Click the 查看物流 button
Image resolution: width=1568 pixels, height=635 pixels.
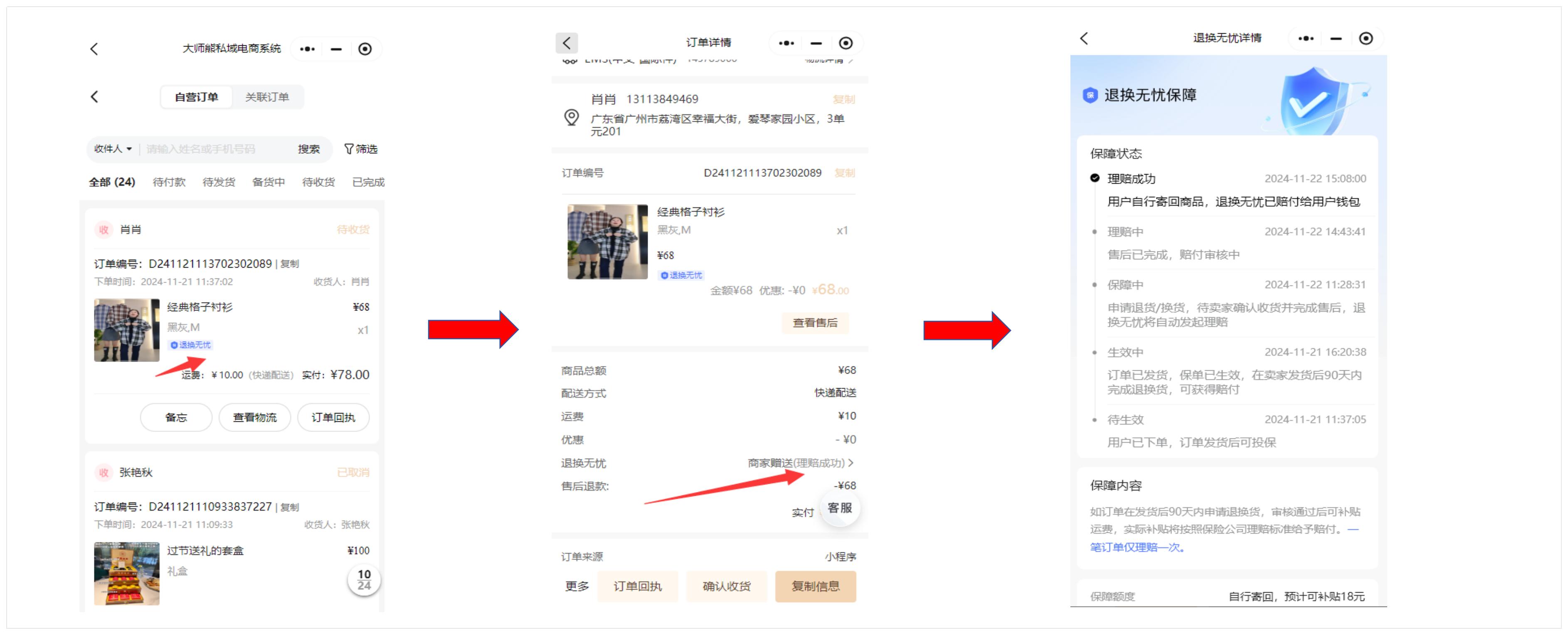coord(254,417)
